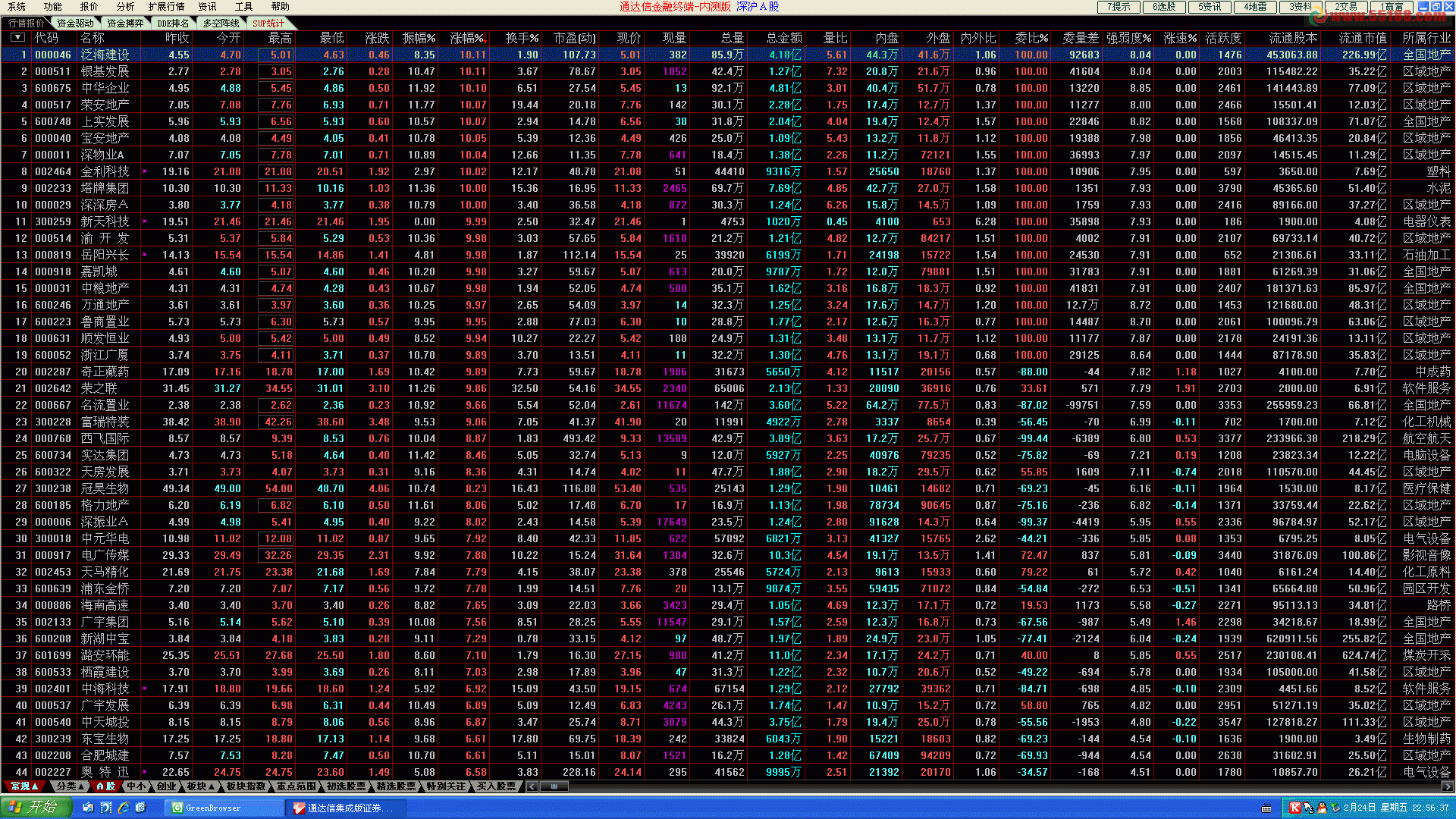Click the 1赢富 button
1456x819 pixels.
(1392, 7)
